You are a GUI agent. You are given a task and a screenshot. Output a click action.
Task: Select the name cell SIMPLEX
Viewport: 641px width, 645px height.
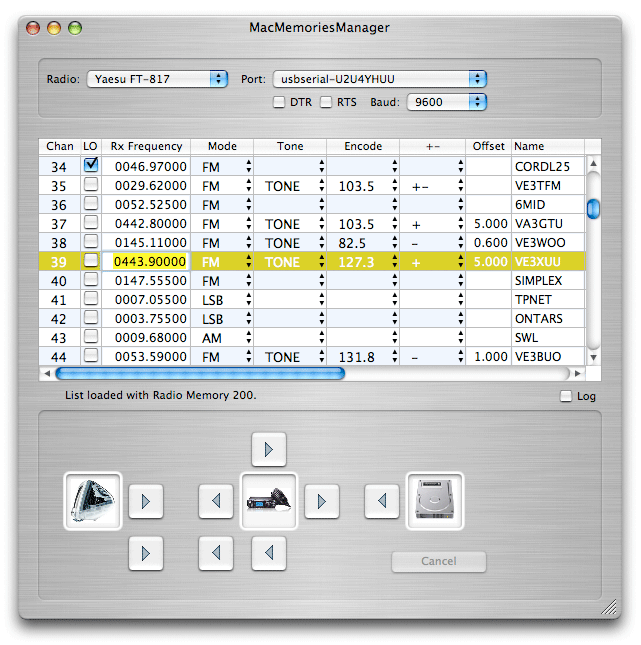[x=548, y=281]
